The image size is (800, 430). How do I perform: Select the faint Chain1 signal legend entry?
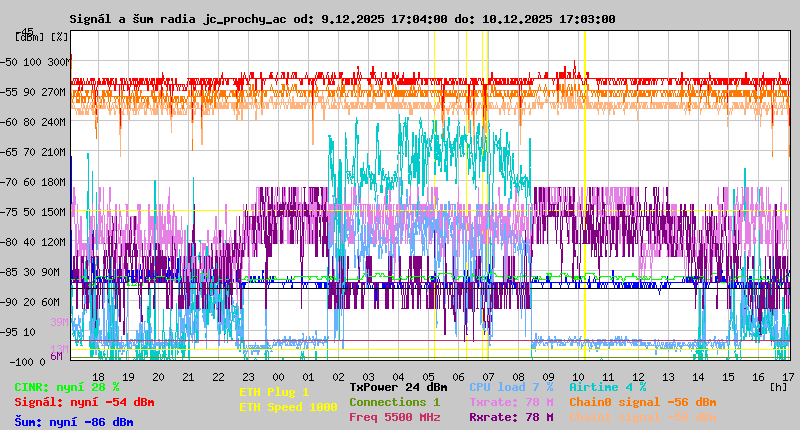pos(643,416)
